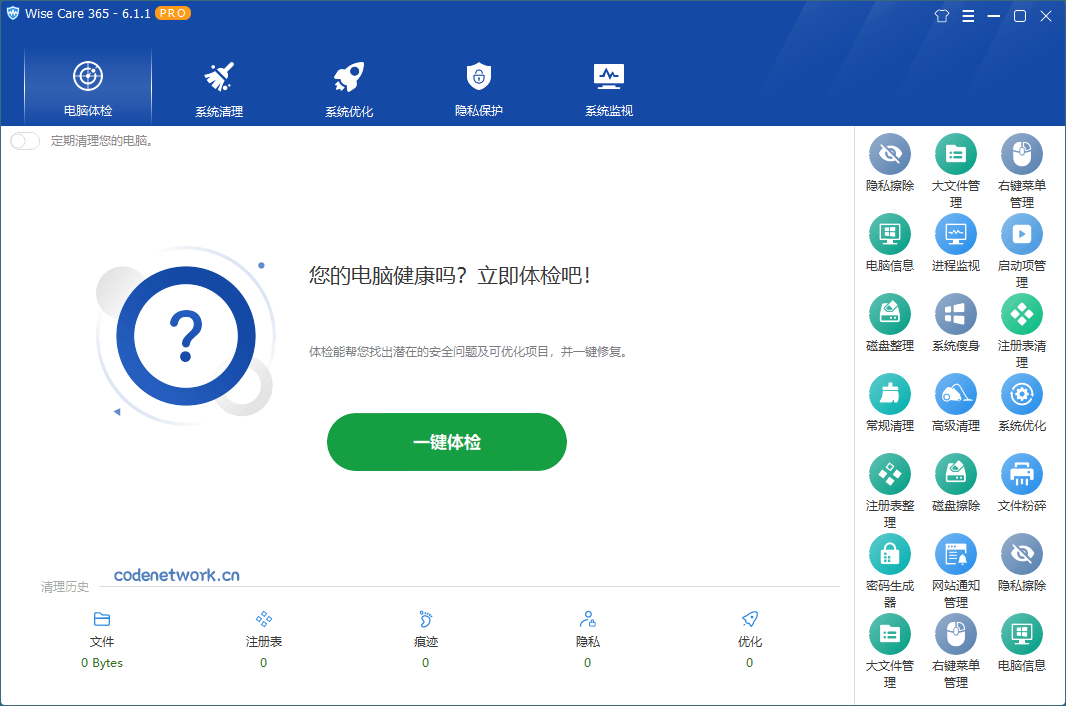The image size is (1066, 706).
Task: Click the 注册表清理 (Registry Cleaner) icon
Action: click(1021, 314)
